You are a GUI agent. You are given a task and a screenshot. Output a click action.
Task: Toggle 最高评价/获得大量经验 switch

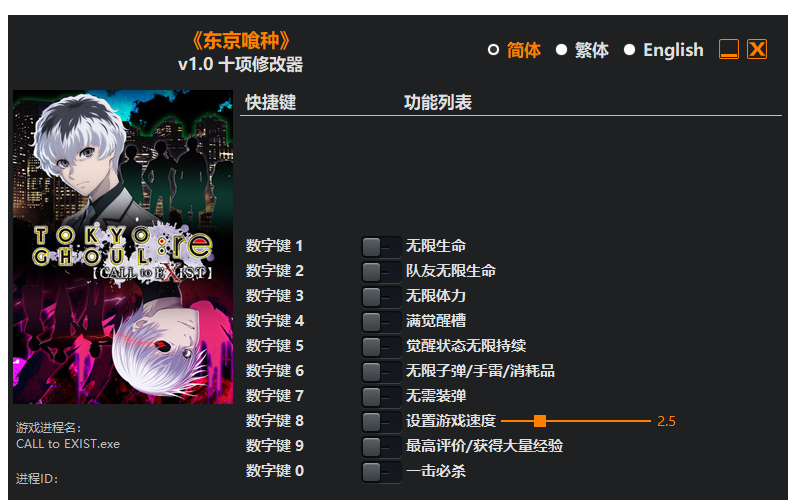point(382,447)
